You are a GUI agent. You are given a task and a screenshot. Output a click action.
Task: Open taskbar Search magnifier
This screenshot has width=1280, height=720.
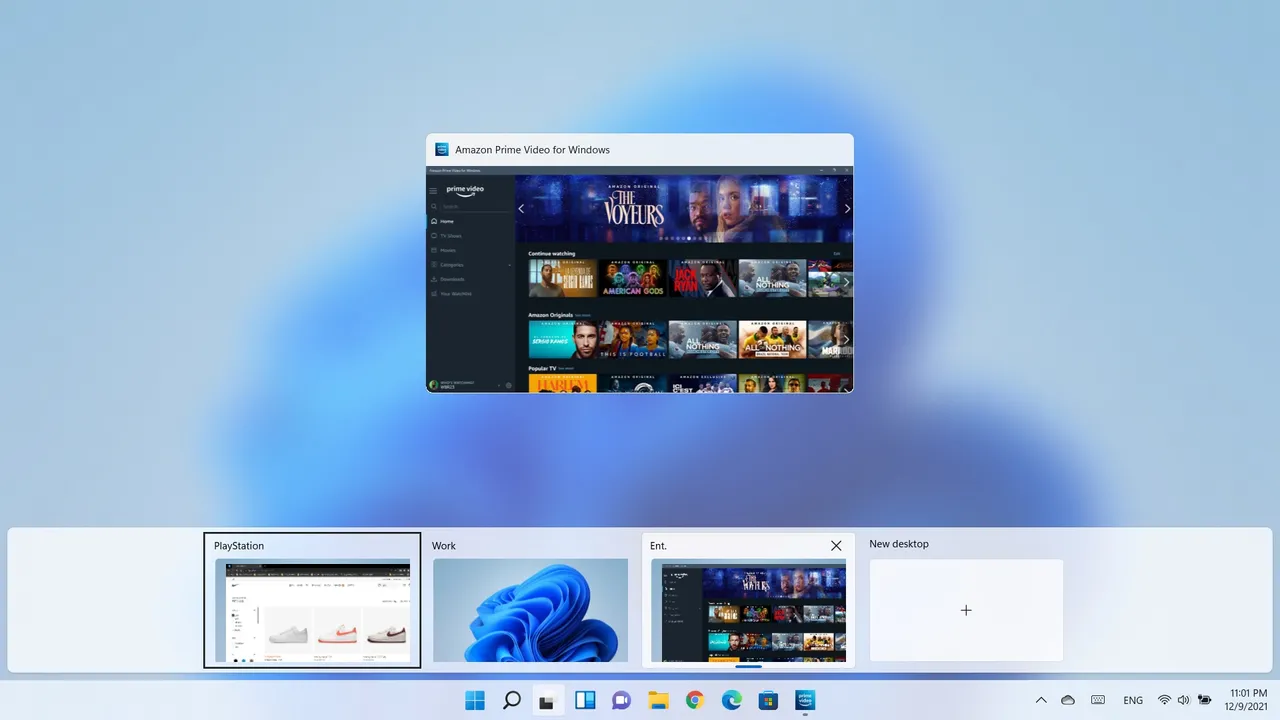point(511,700)
